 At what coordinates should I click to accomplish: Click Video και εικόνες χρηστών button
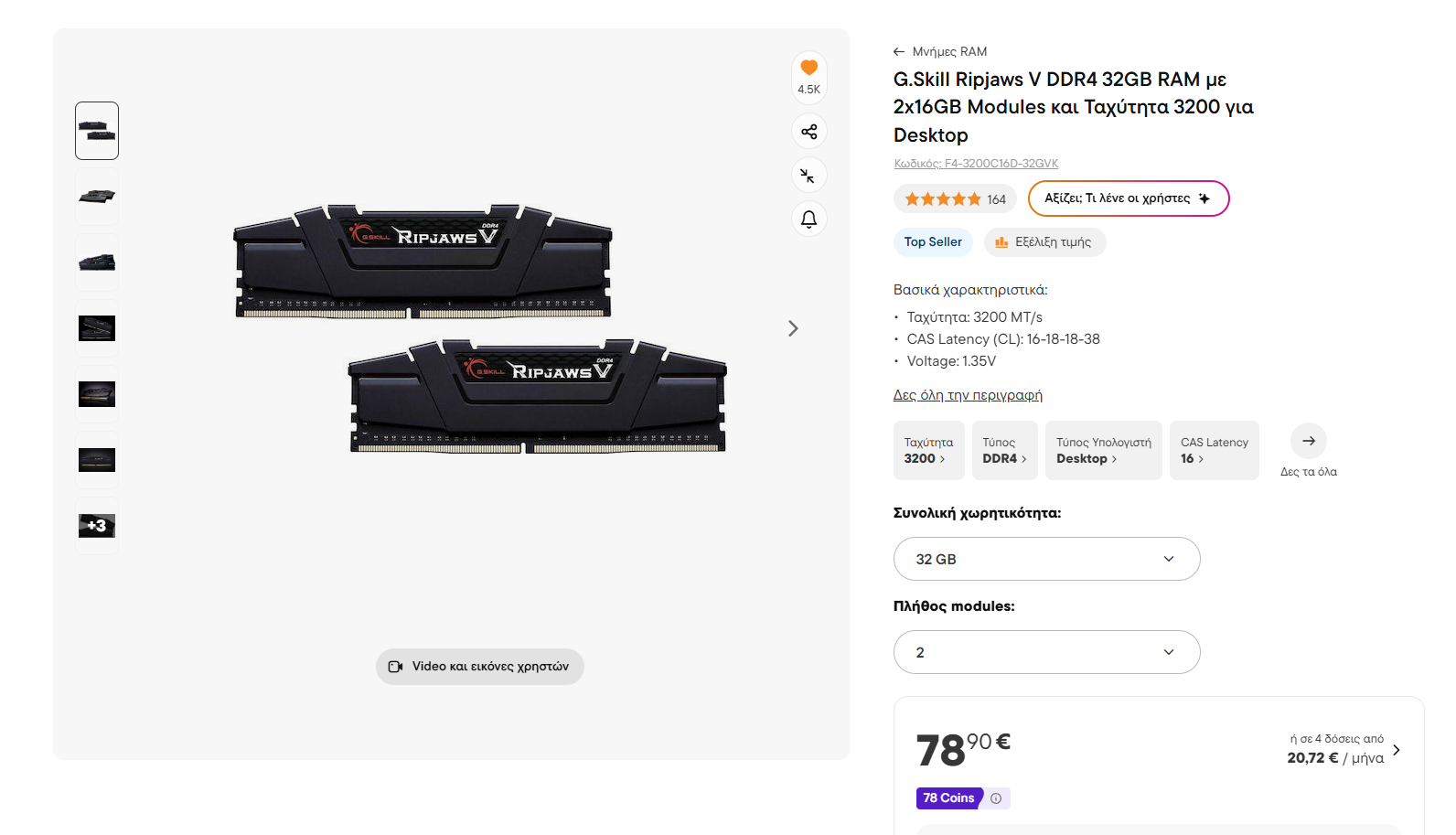pos(479,667)
